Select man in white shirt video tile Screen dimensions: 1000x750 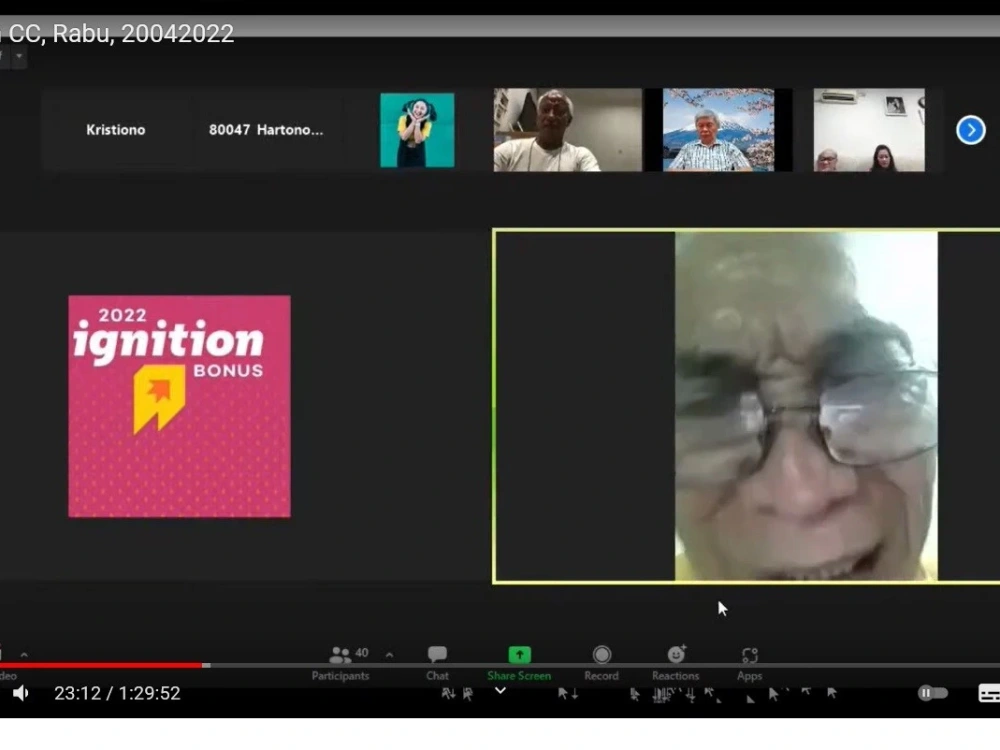[x=568, y=130]
